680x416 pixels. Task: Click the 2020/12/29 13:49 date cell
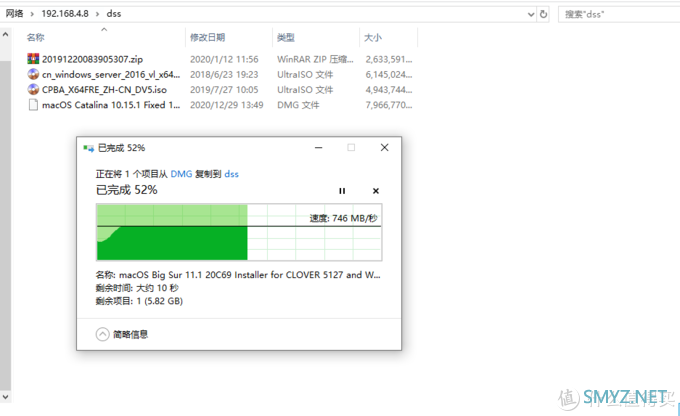[x=227, y=105]
